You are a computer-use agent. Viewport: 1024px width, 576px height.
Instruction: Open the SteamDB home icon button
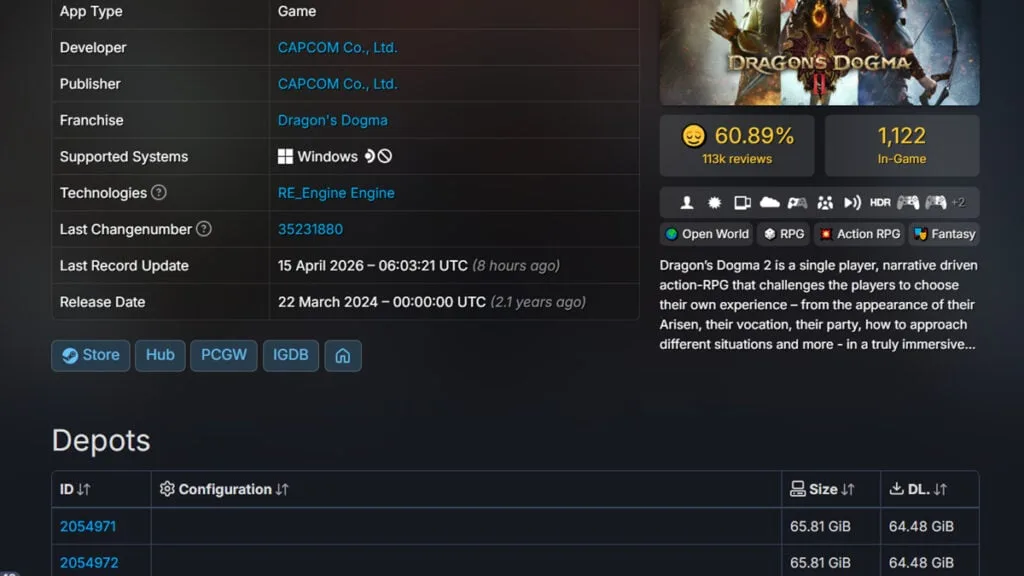343,355
